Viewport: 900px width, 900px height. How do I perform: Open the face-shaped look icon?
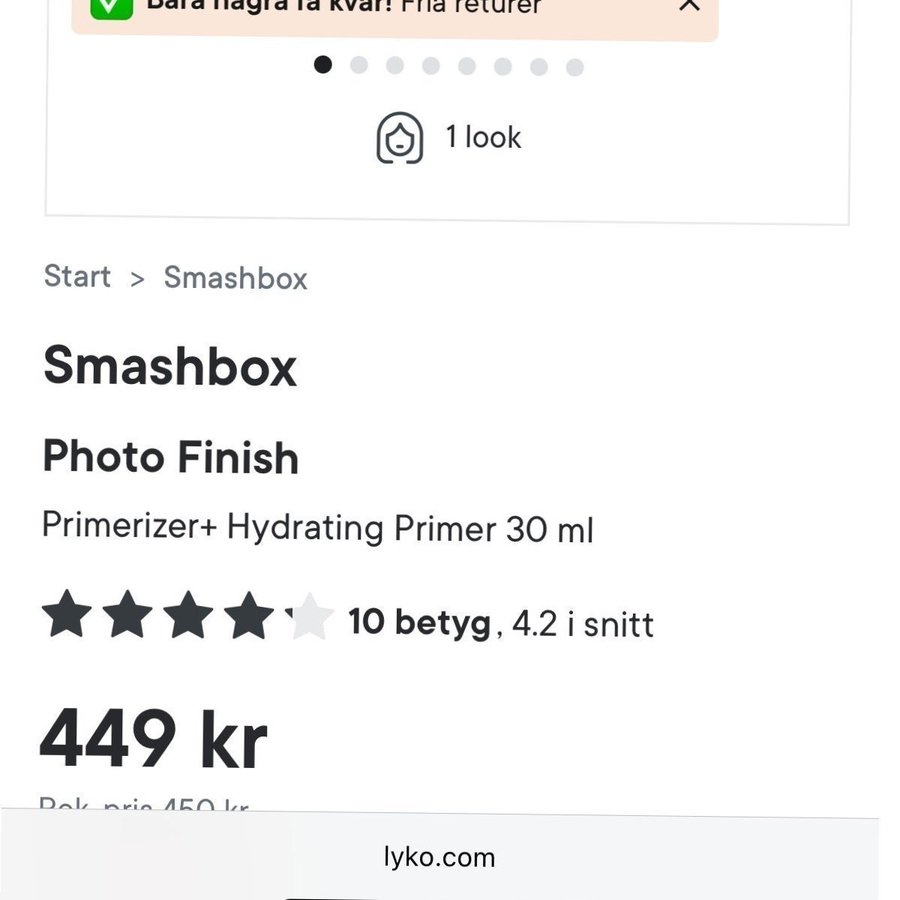[400, 138]
